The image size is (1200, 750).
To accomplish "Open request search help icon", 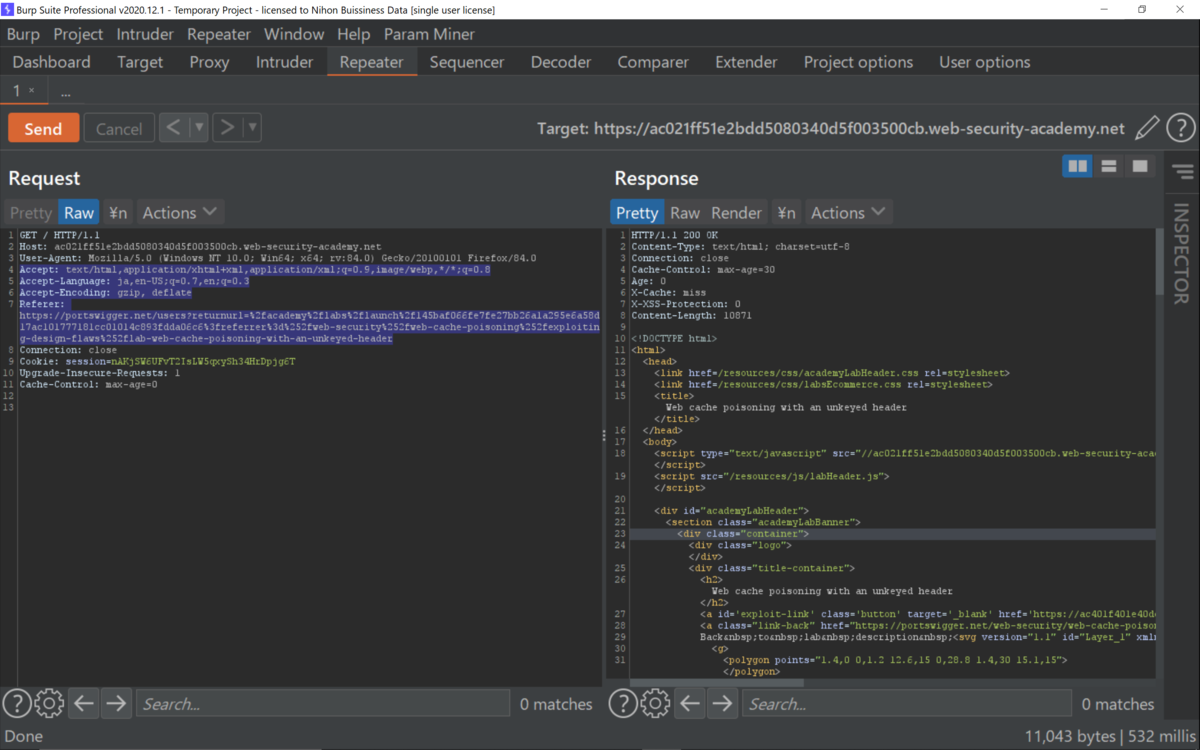I will coord(16,704).
